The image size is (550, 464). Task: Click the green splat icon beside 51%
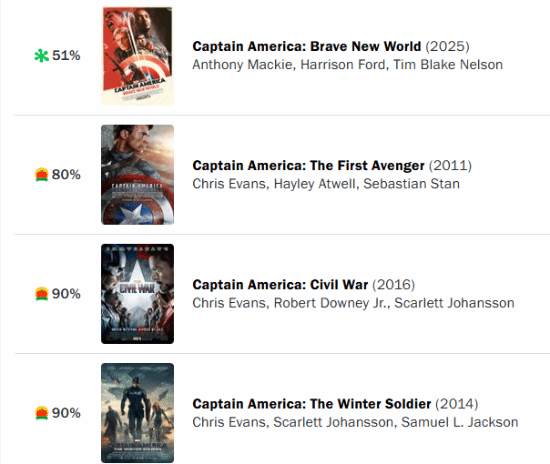point(41,55)
